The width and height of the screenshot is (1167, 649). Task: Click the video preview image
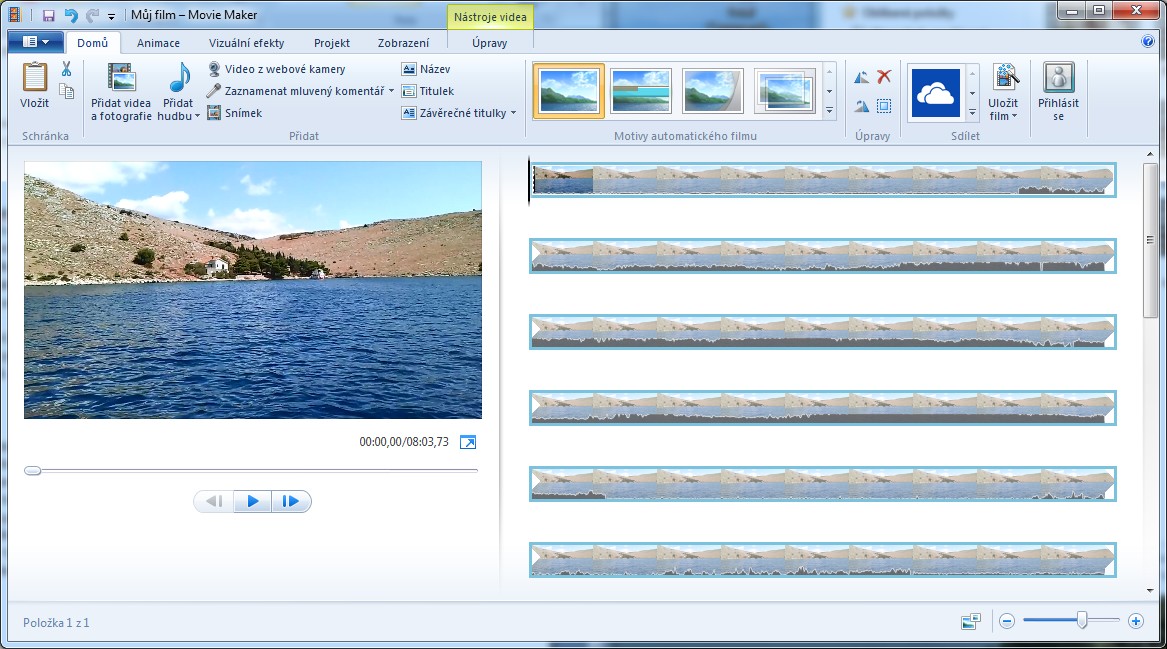pyautogui.click(x=253, y=290)
